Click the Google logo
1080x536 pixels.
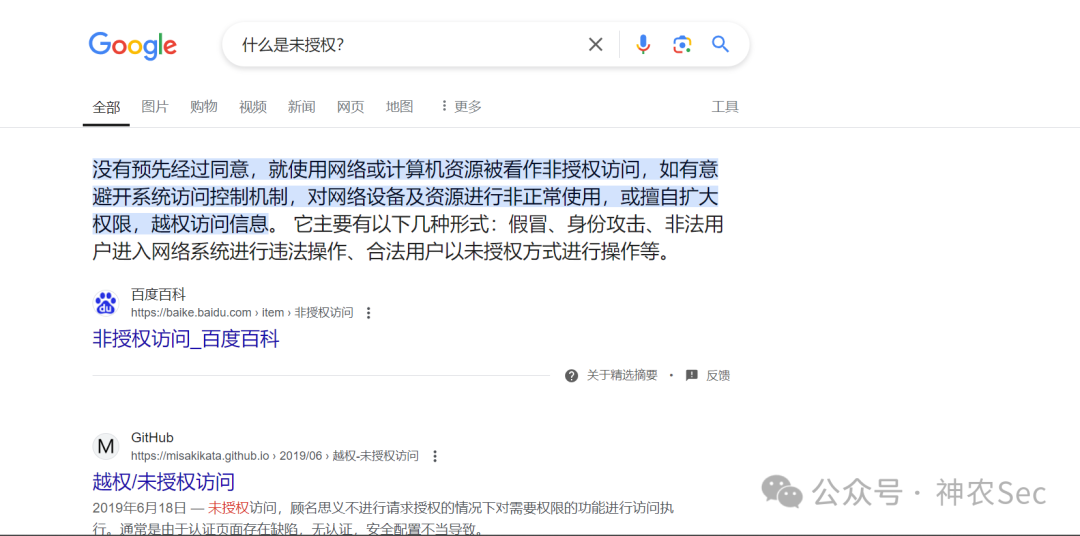coord(132,45)
